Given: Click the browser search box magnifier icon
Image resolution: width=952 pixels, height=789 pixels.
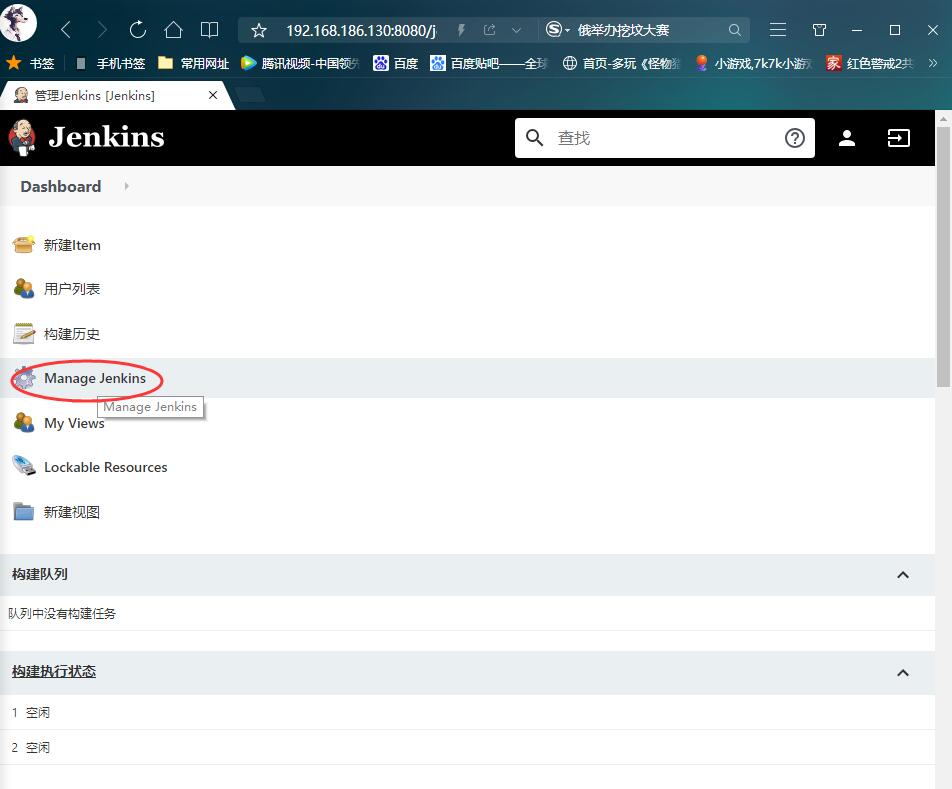Looking at the screenshot, I should 735,30.
